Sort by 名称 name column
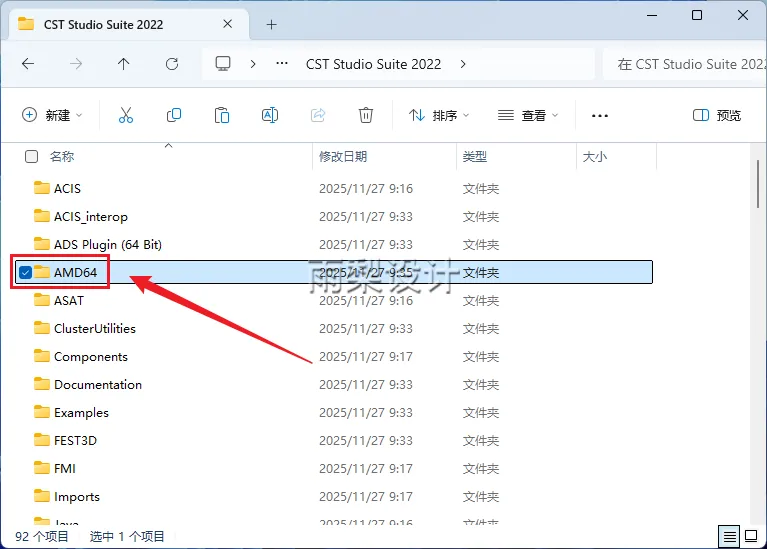 click(62, 157)
